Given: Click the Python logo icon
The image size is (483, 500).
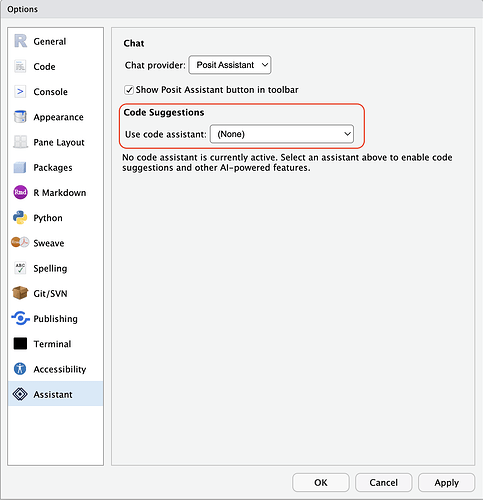Looking at the screenshot, I should (20, 218).
